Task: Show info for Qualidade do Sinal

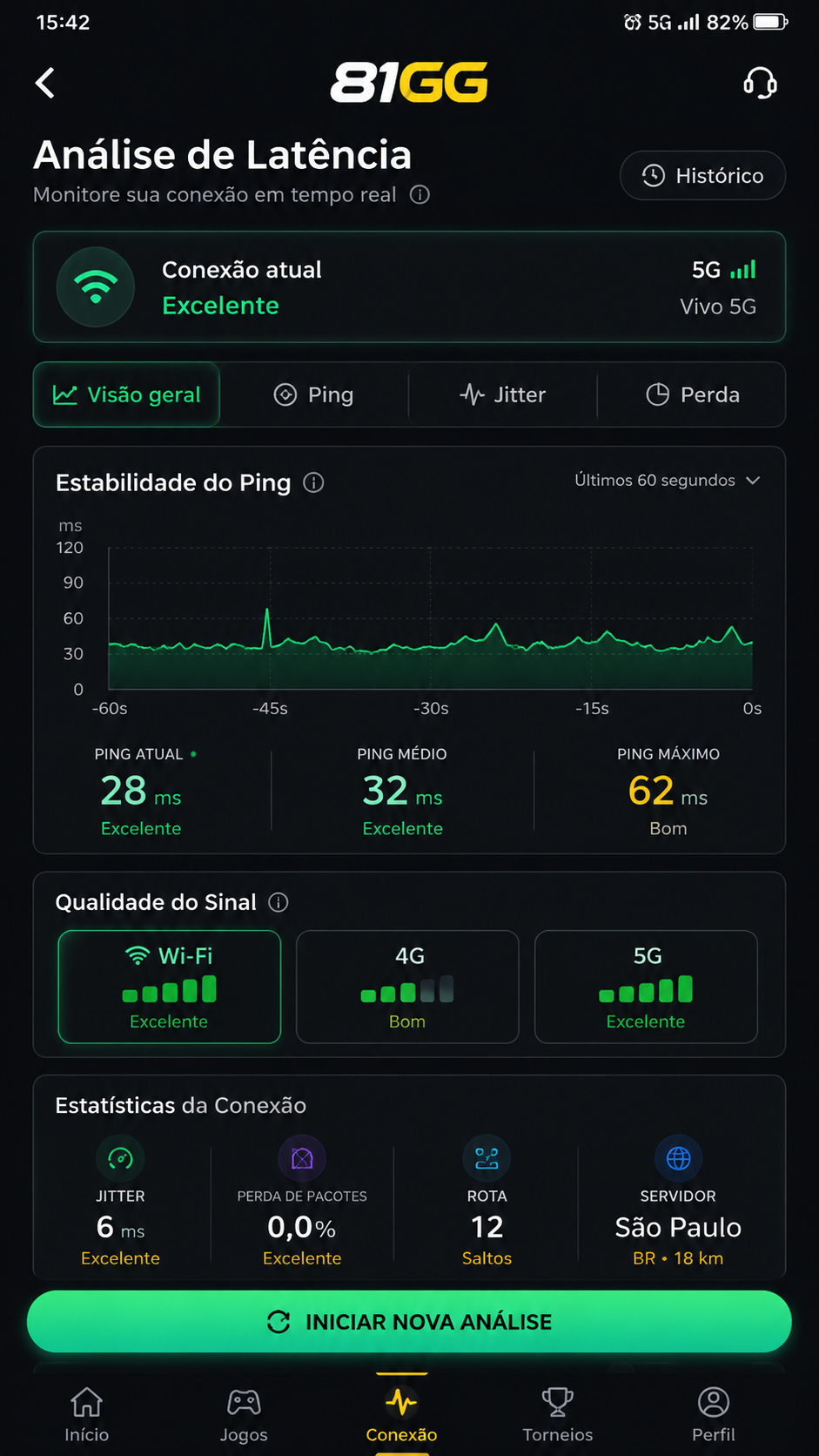Action: pos(279,902)
